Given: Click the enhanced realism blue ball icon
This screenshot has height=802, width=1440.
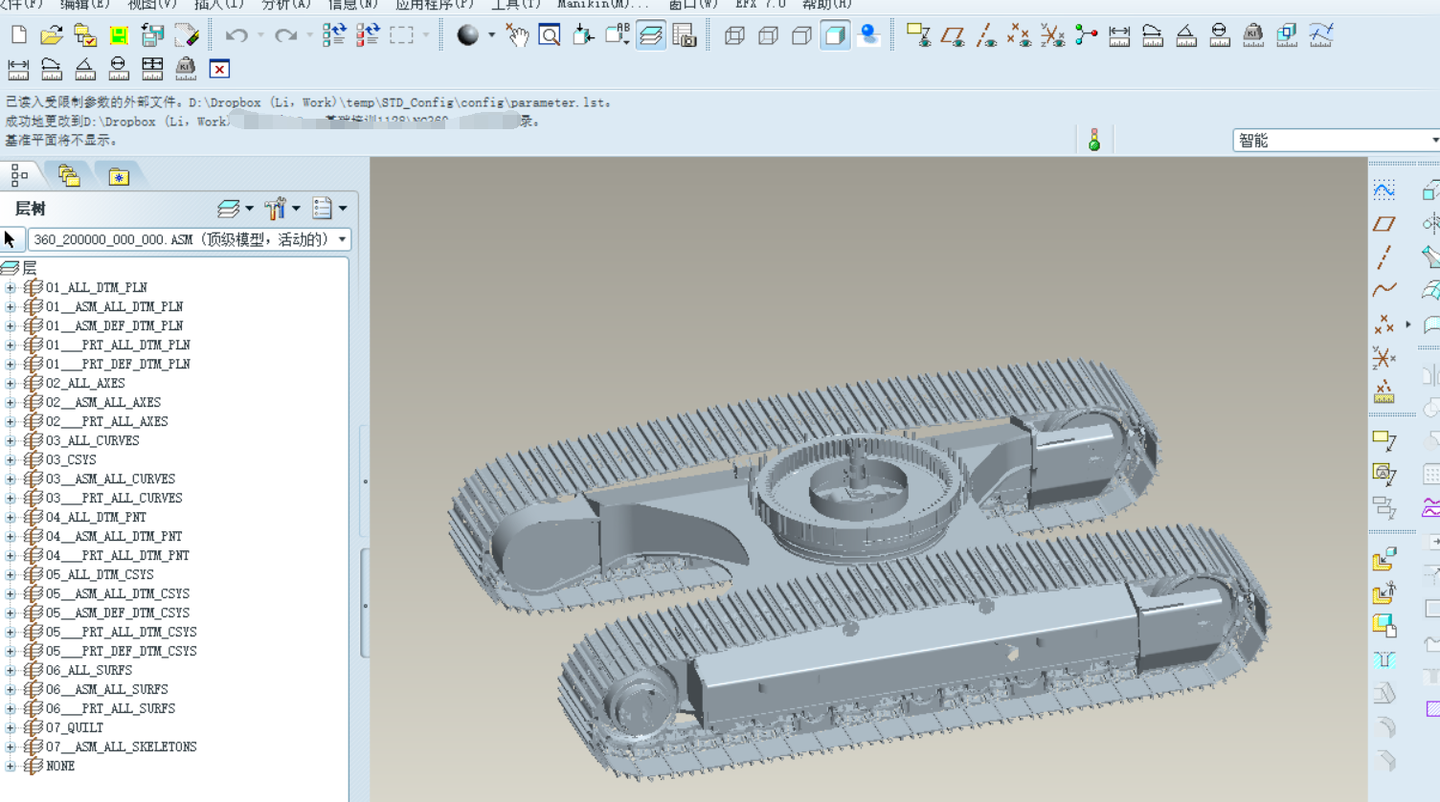Looking at the screenshot, I should pyautogui.click(x=869, y=36).
